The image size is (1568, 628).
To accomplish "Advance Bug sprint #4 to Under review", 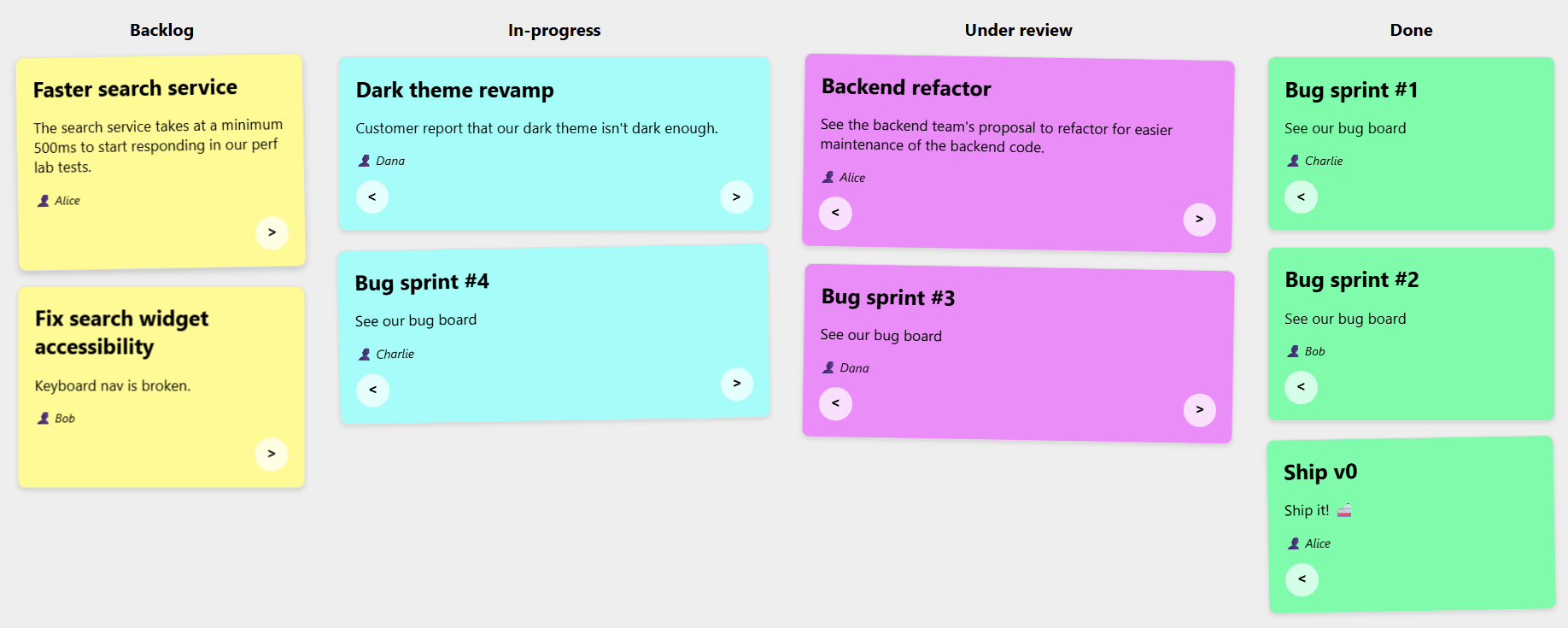I will pyautogui.click(x=736, y=384).
